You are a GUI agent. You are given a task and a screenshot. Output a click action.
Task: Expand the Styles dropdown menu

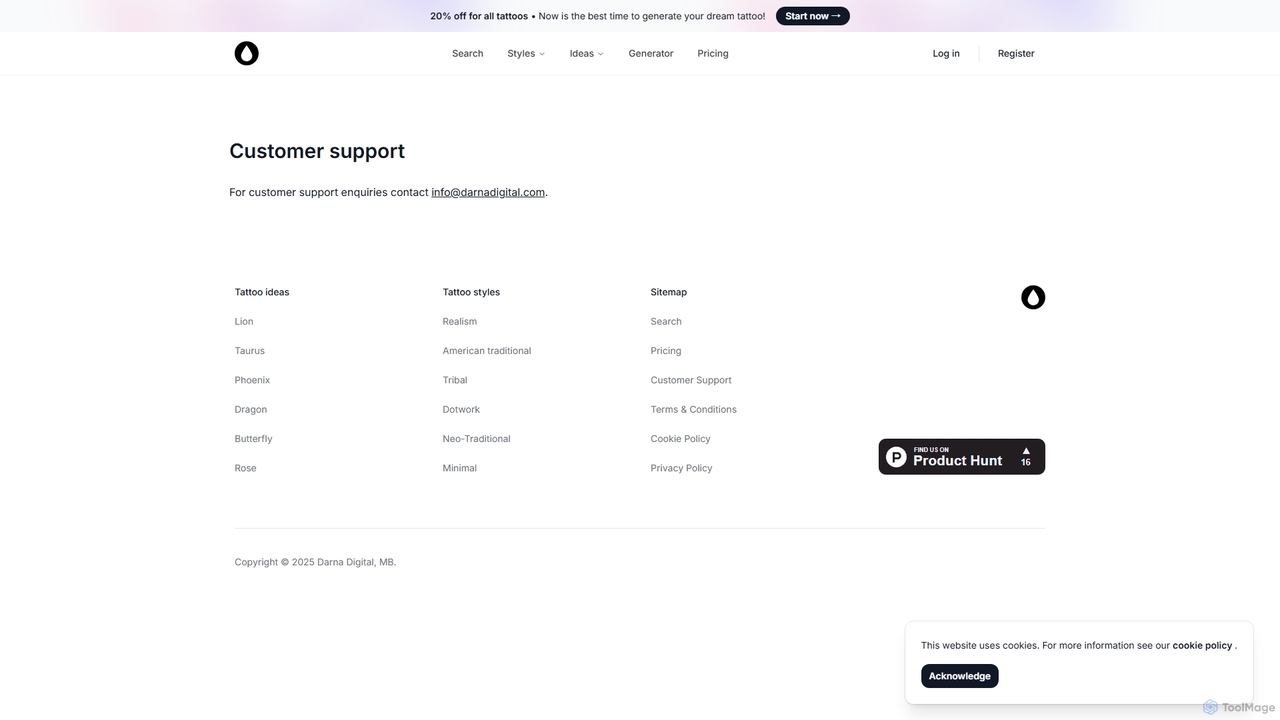click(x=526, y=54)
